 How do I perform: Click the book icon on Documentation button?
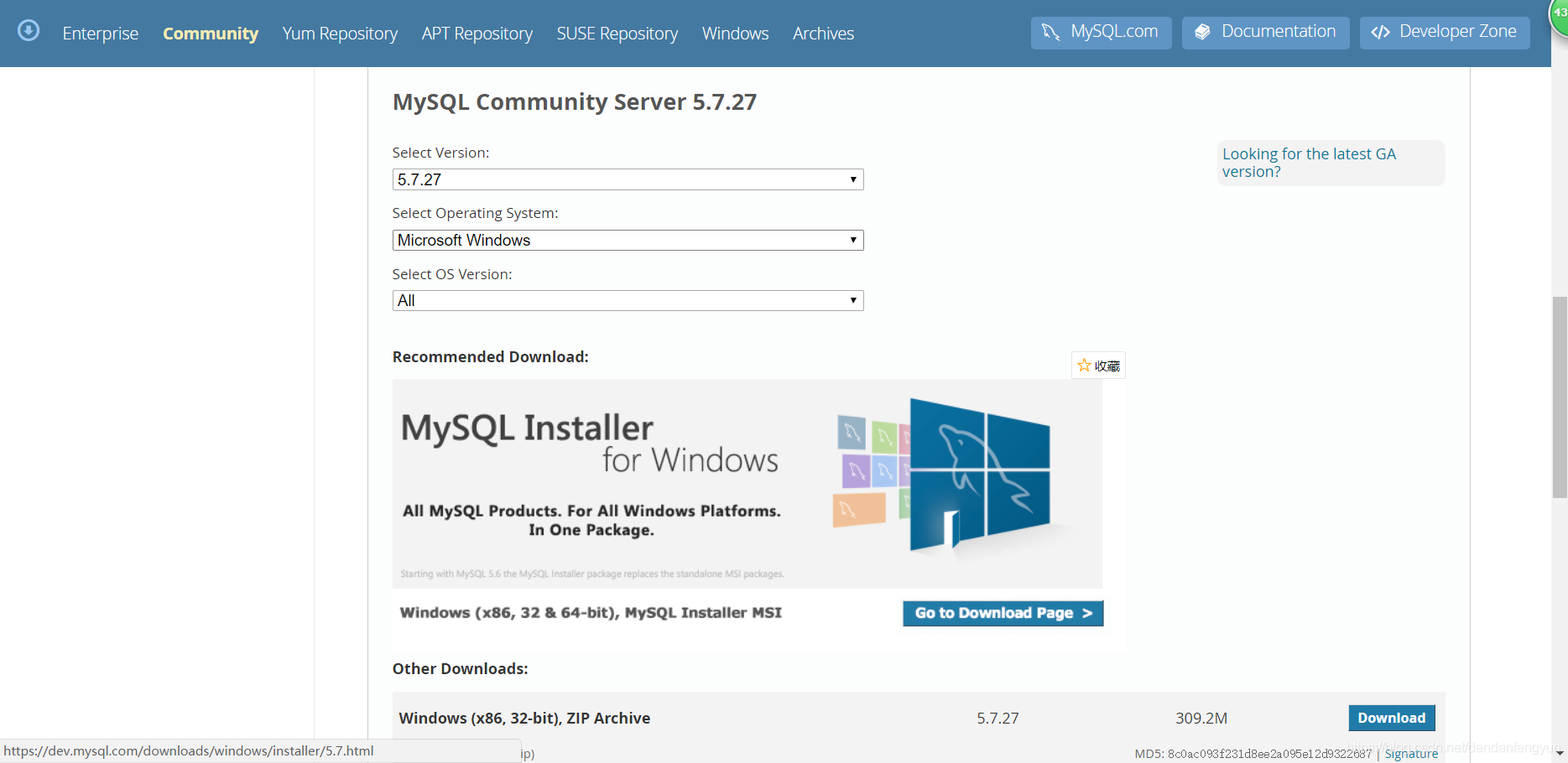1202,32
